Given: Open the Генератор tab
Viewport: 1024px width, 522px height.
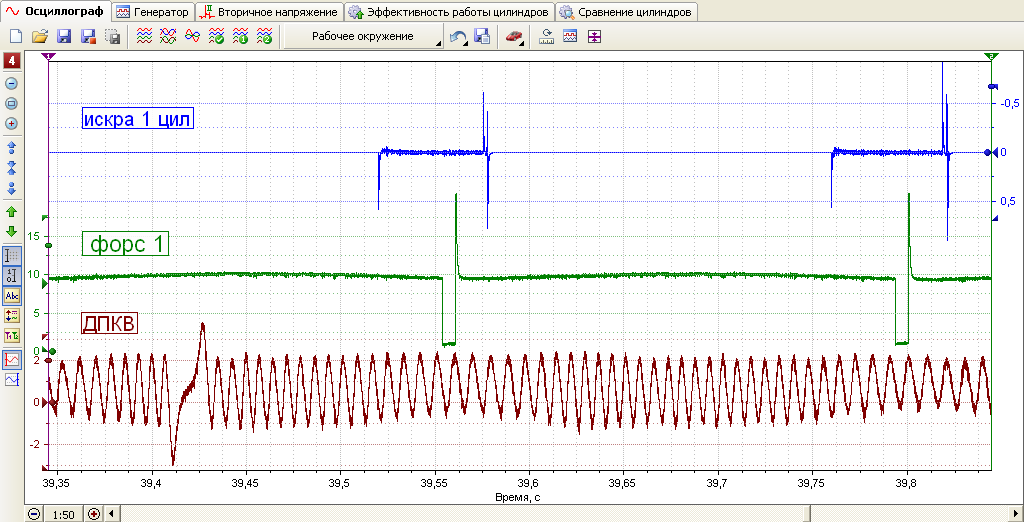Looking at the screenshot, I should (x=154, y=12).
